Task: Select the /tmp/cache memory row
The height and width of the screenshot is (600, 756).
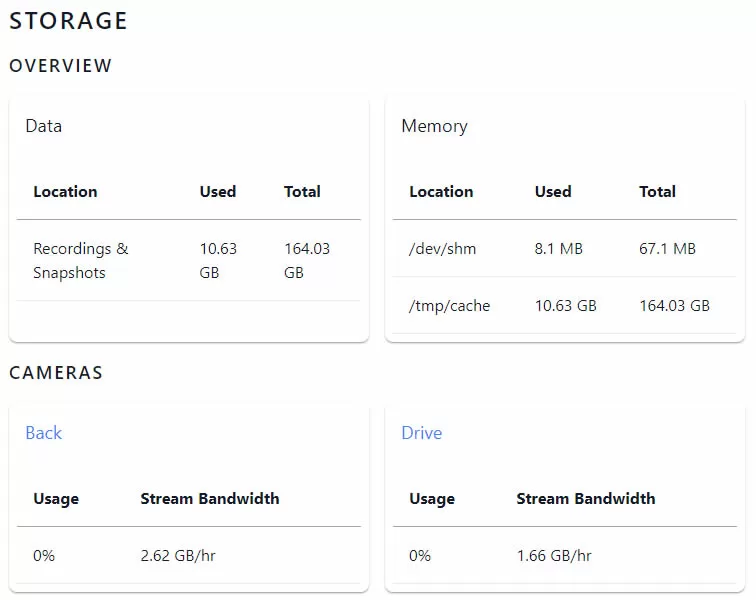Action: coord(565,305)
